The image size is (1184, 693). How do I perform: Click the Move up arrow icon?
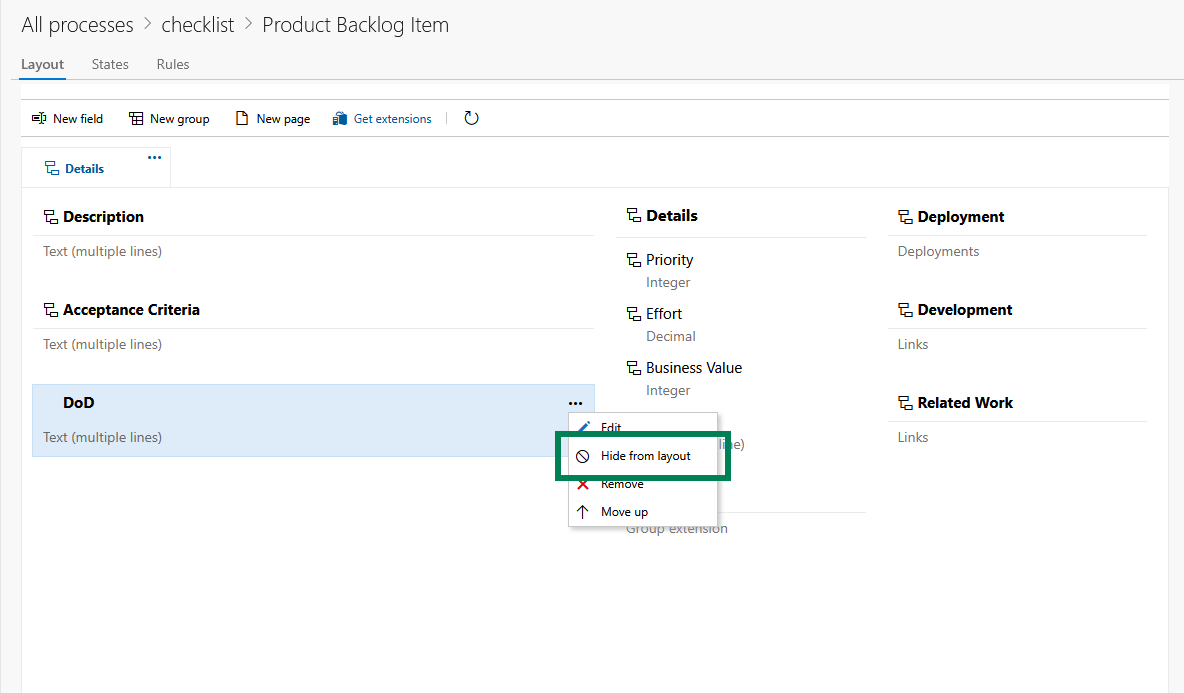point(585,511)
